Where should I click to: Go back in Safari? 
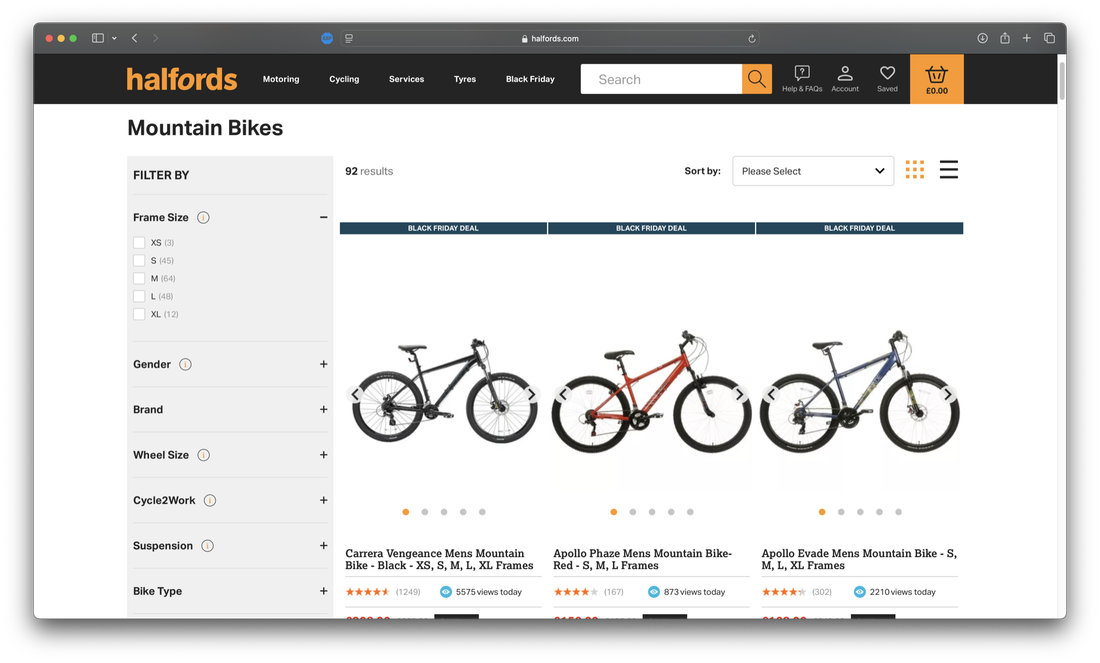point(135,38)
